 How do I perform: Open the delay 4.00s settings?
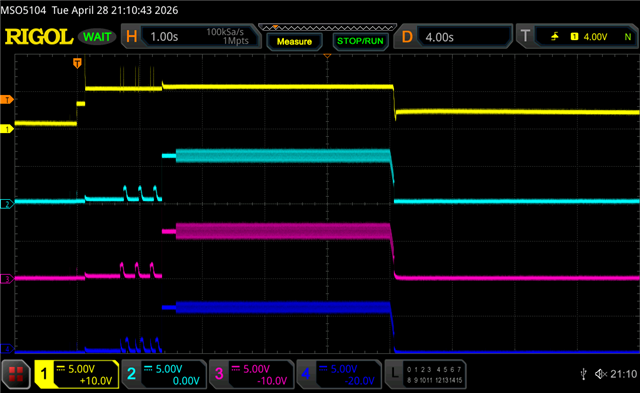point(453,37)
